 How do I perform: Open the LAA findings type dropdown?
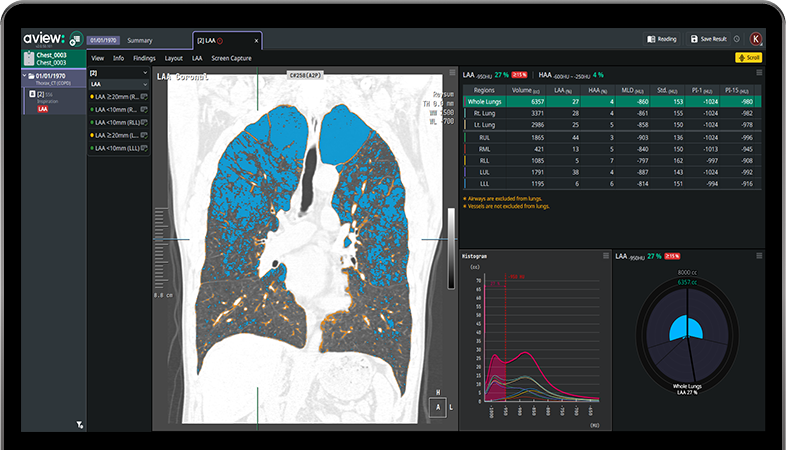click(x=145, y=85)
